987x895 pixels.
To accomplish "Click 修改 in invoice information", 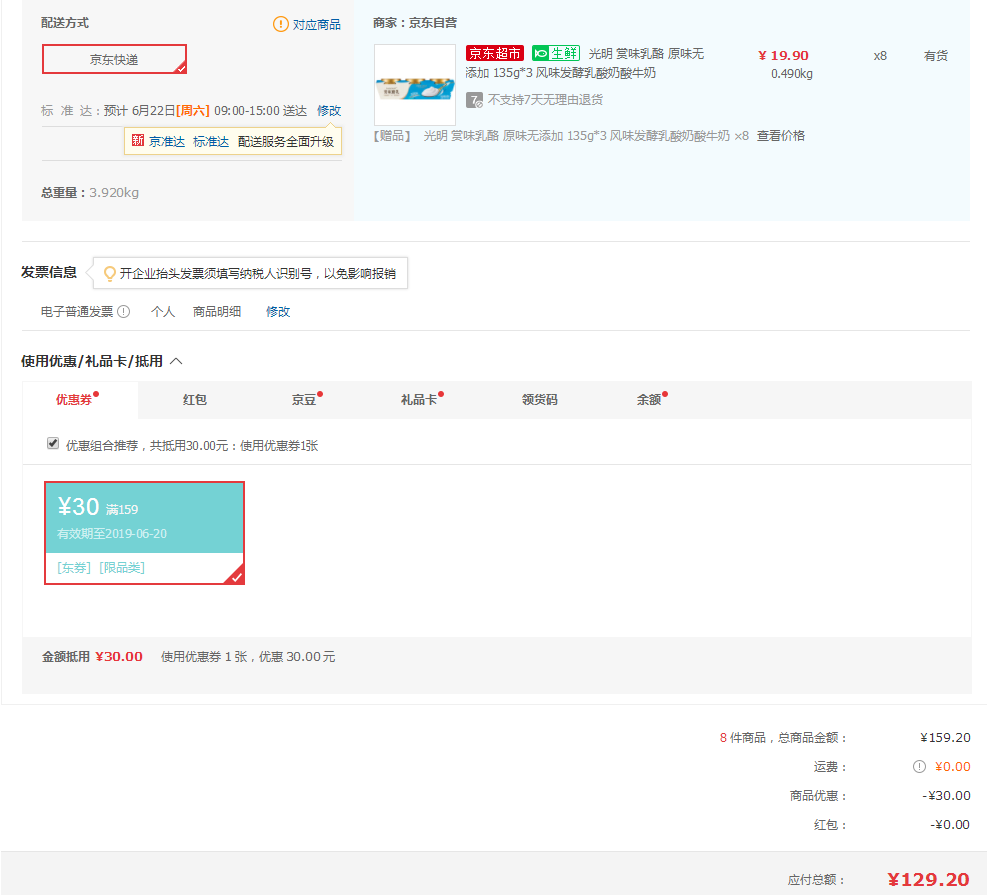I will click(278, 312).
